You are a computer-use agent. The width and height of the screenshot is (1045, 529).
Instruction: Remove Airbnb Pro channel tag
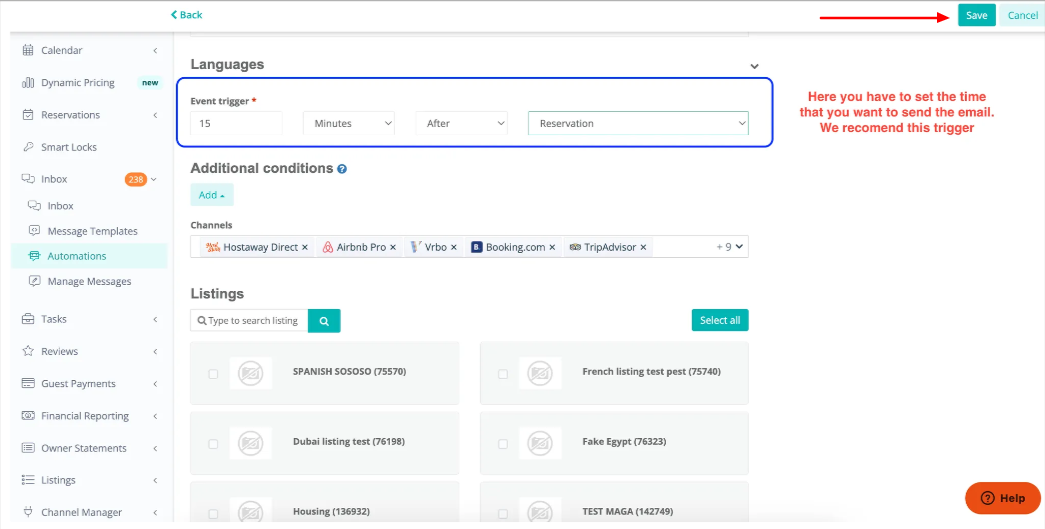click(x=393, y=247)
